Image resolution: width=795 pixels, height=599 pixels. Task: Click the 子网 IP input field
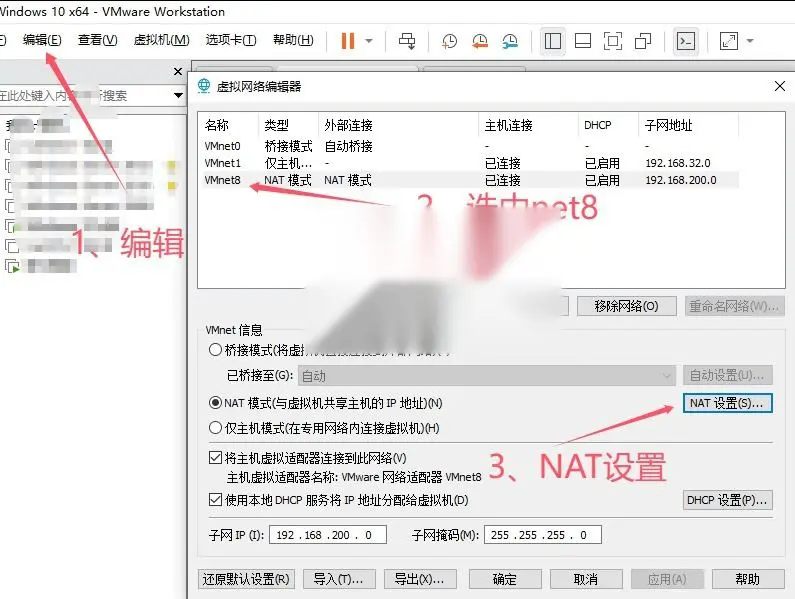point(328,535)
